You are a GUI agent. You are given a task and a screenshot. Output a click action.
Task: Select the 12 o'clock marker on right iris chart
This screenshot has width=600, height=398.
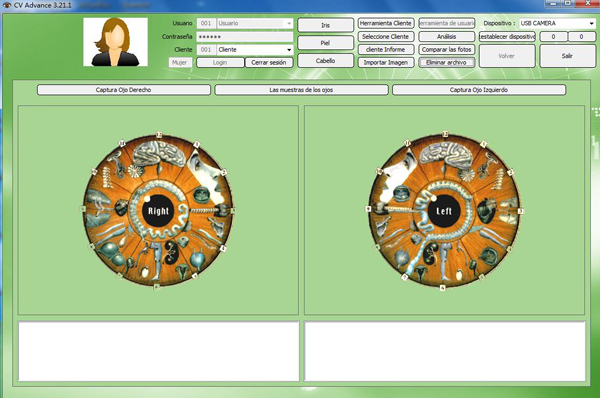click(159, 135)
